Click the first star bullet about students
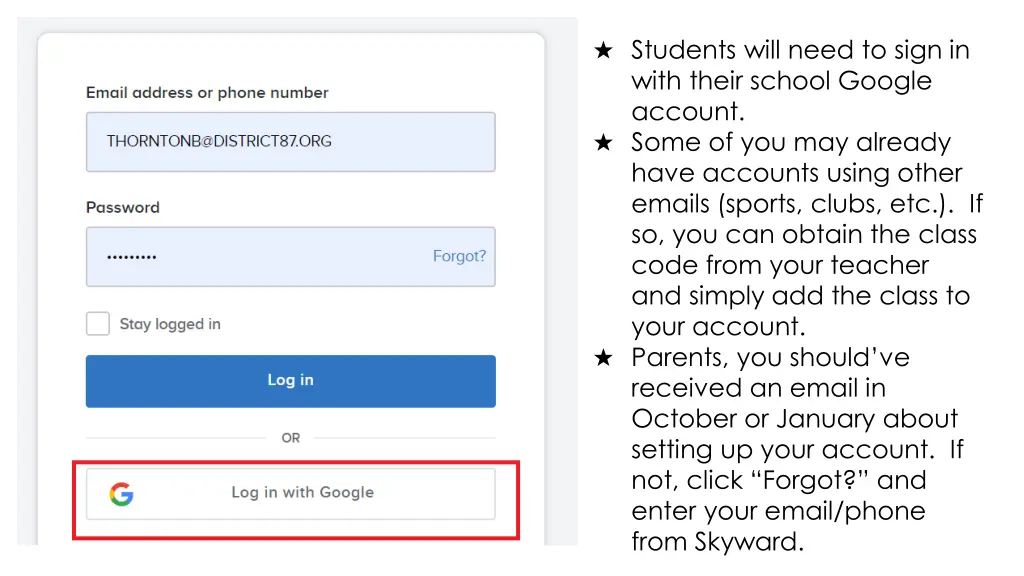 coord(603,51)
